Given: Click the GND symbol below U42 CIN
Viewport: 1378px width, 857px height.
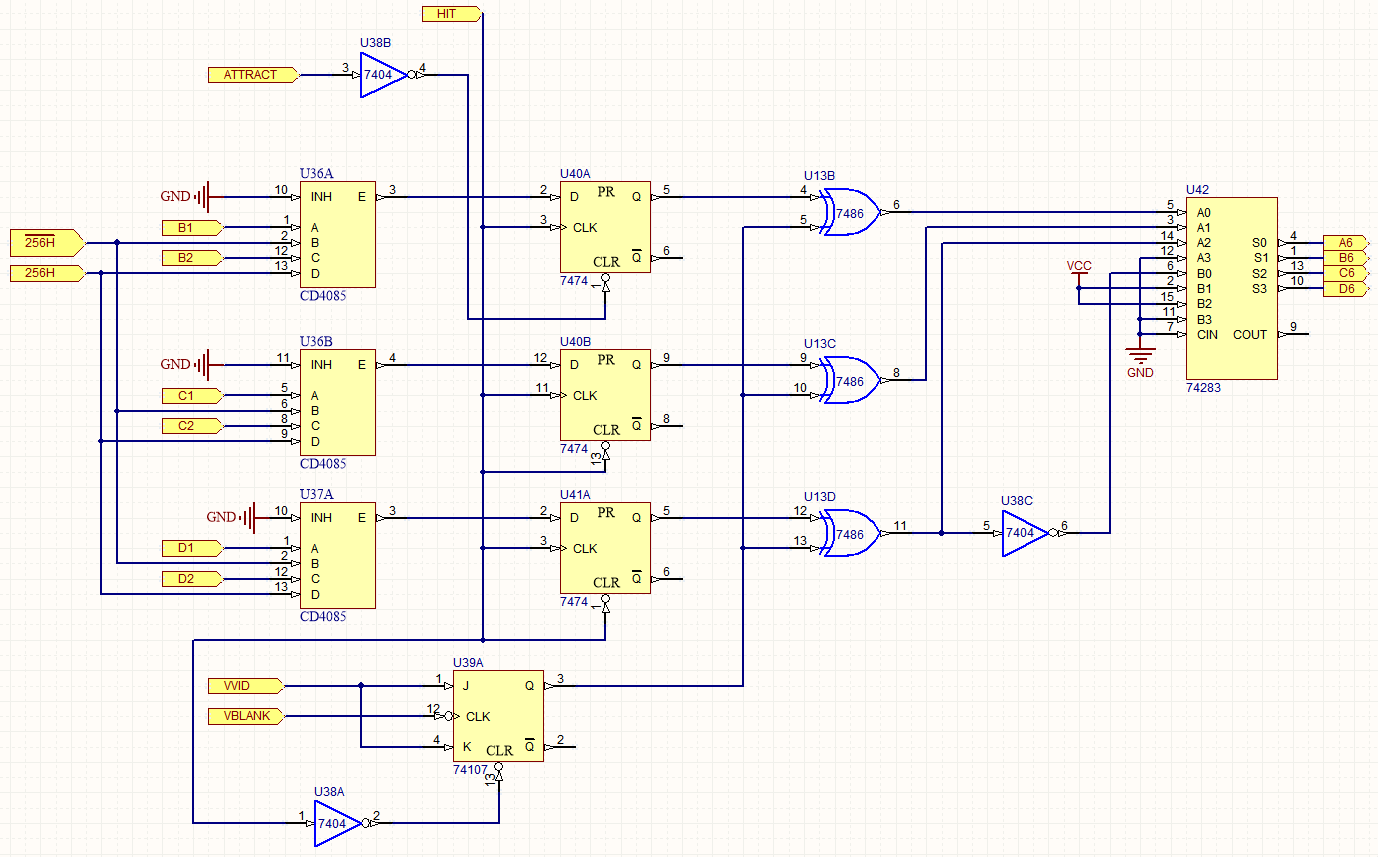Looking at the screenshot, I should coord(1140,361).
